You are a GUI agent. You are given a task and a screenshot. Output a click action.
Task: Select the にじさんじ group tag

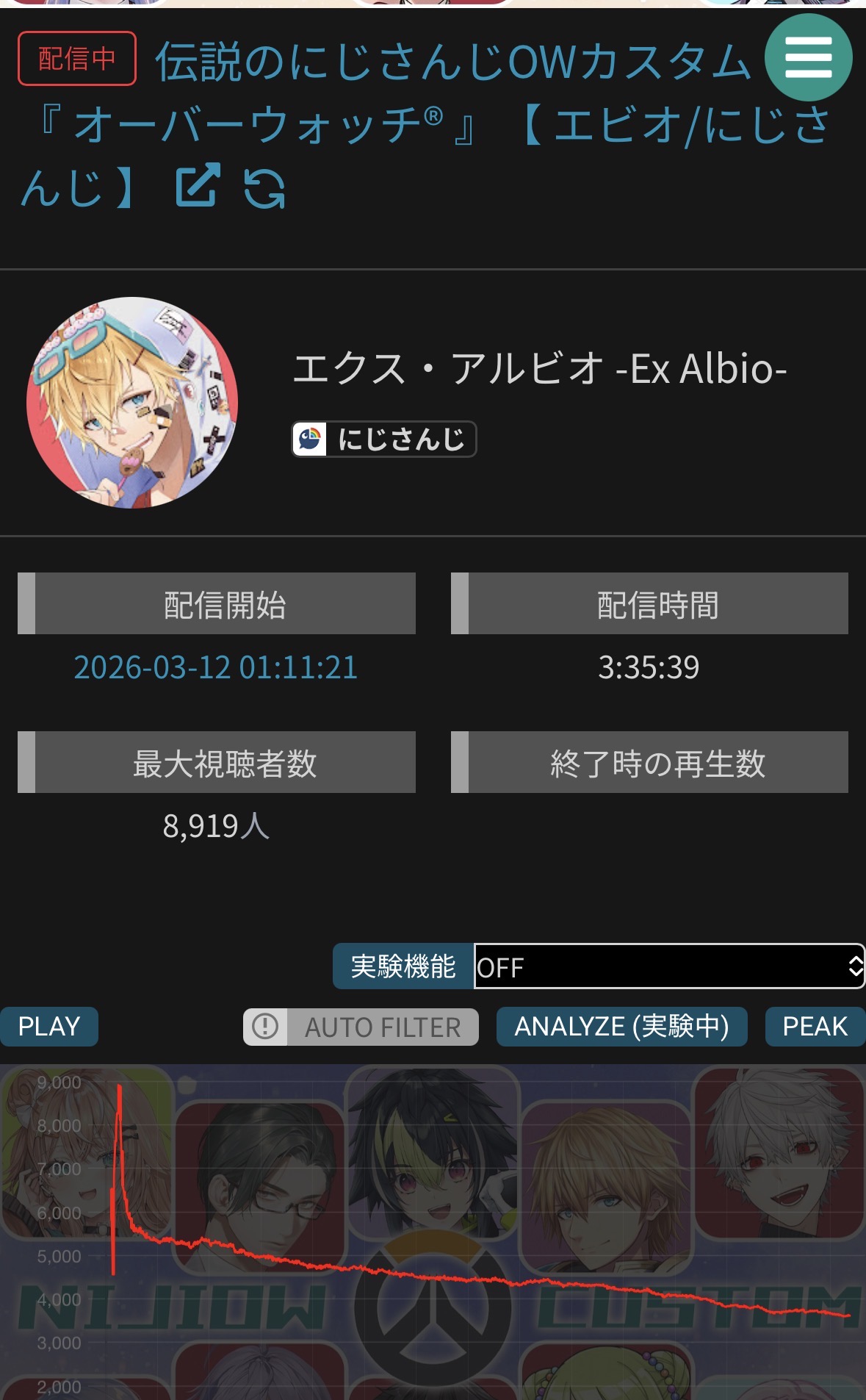(384, 439)
